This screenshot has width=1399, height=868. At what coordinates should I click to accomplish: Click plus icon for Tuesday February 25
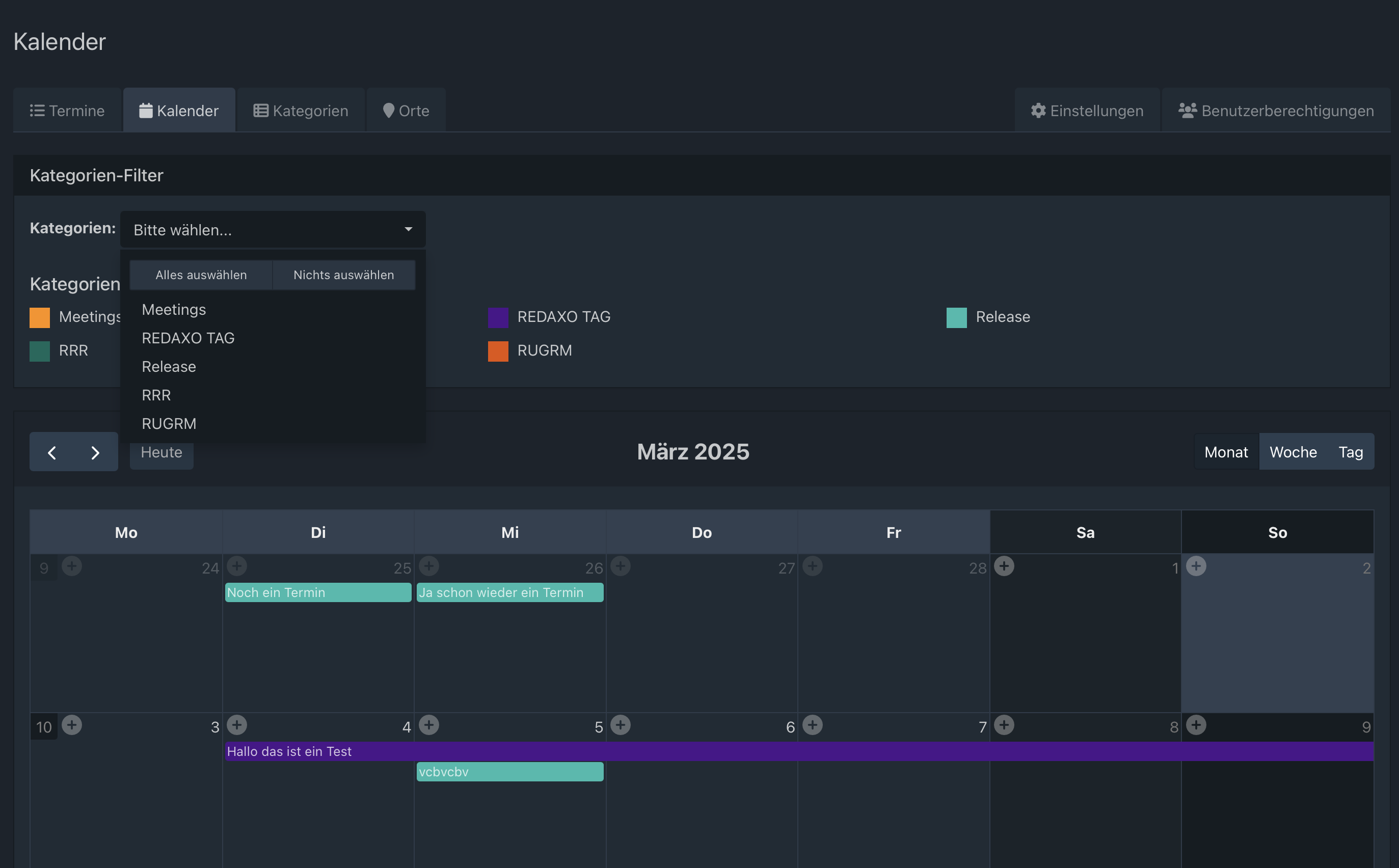[x=237, y=566]
